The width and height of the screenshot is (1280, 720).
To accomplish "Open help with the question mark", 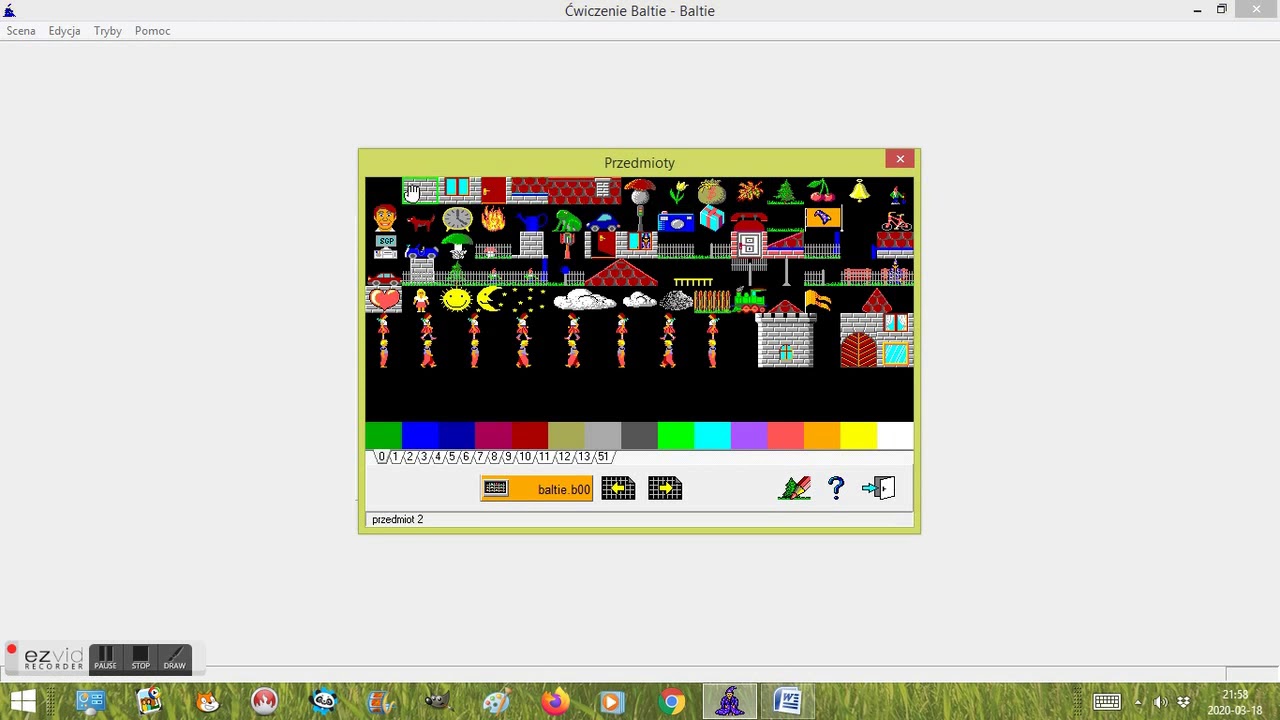I will (x=836, y=488).
